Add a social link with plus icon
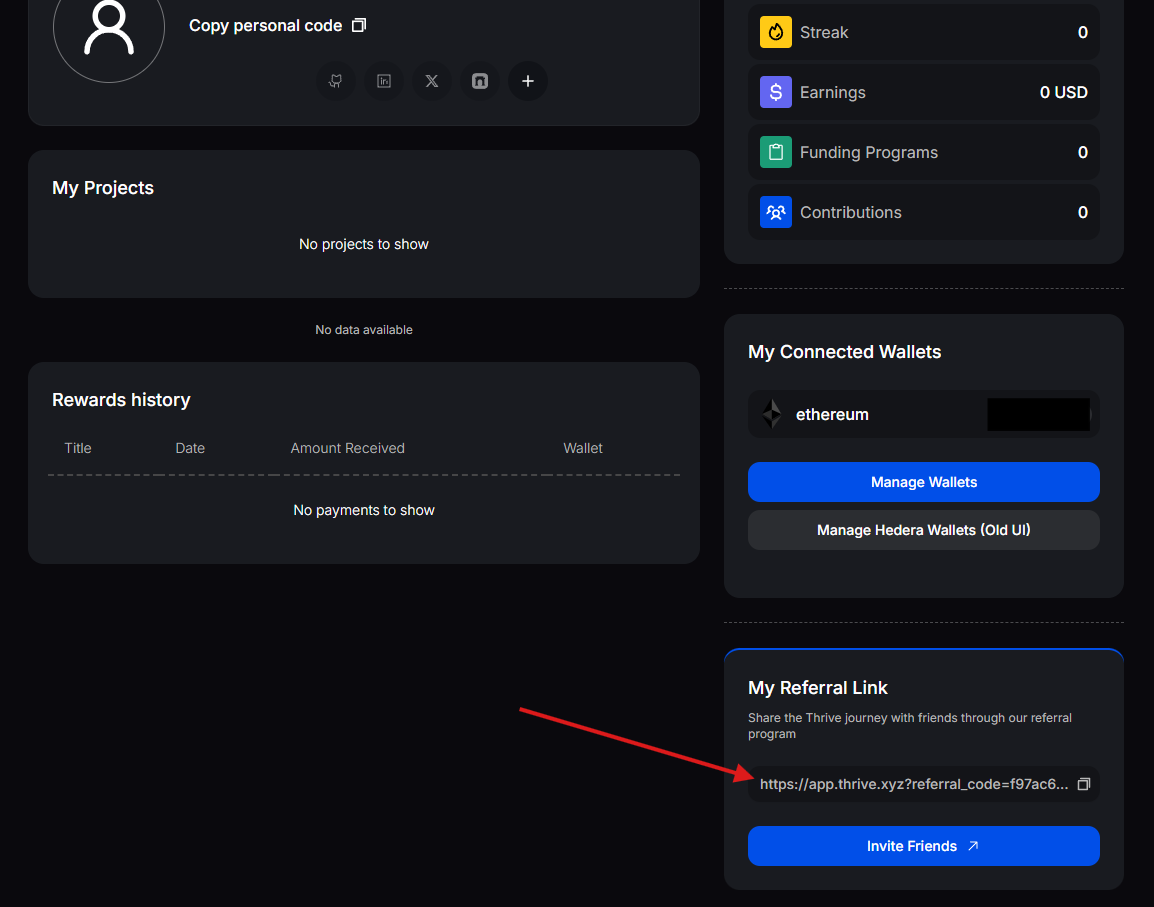 [528, 81]
